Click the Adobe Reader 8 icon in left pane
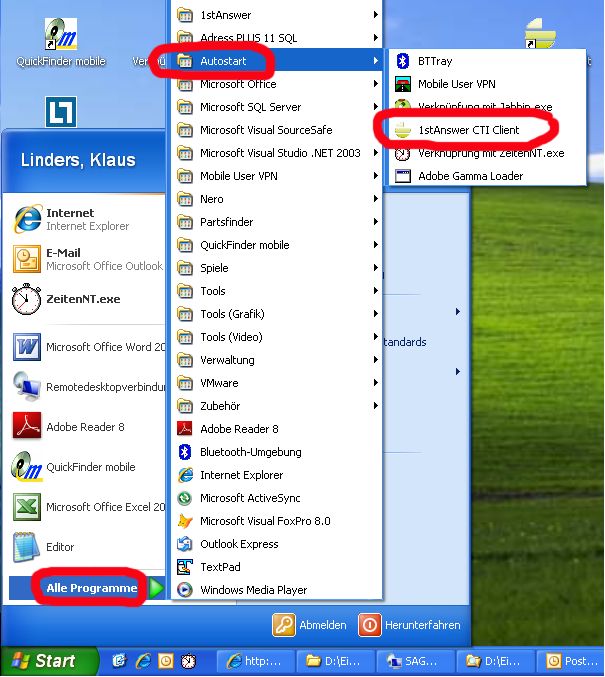The height and width of the screenshot is (677, 605). 26,427
